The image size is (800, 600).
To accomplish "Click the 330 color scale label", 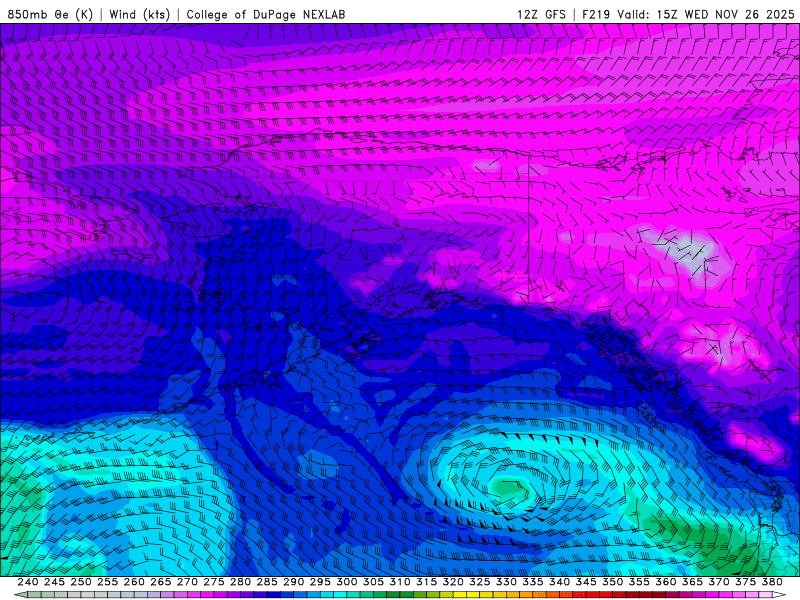I will pyautogui.click(x=506, y=582).
